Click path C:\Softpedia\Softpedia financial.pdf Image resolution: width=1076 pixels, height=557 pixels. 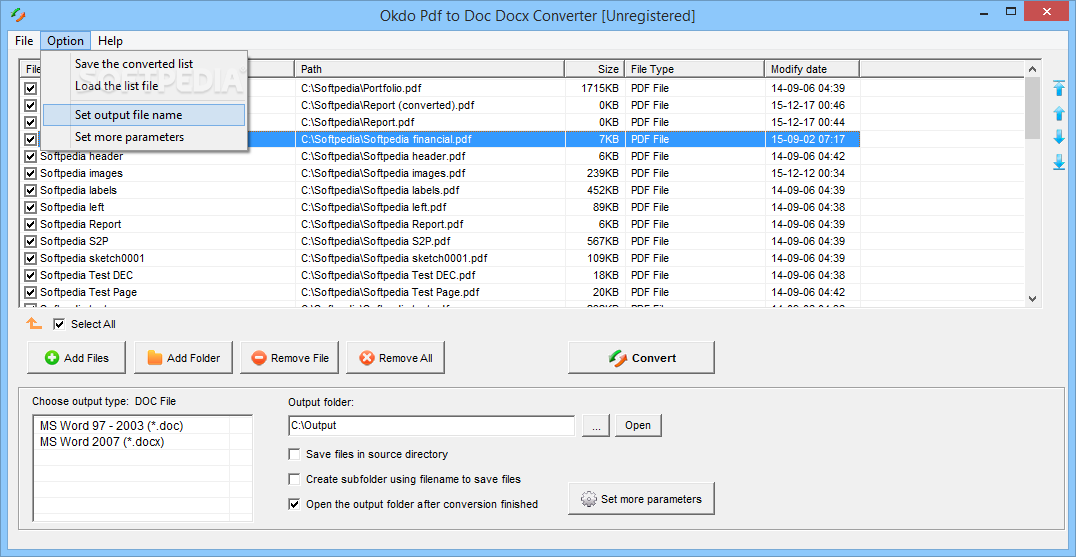[386, 139]
